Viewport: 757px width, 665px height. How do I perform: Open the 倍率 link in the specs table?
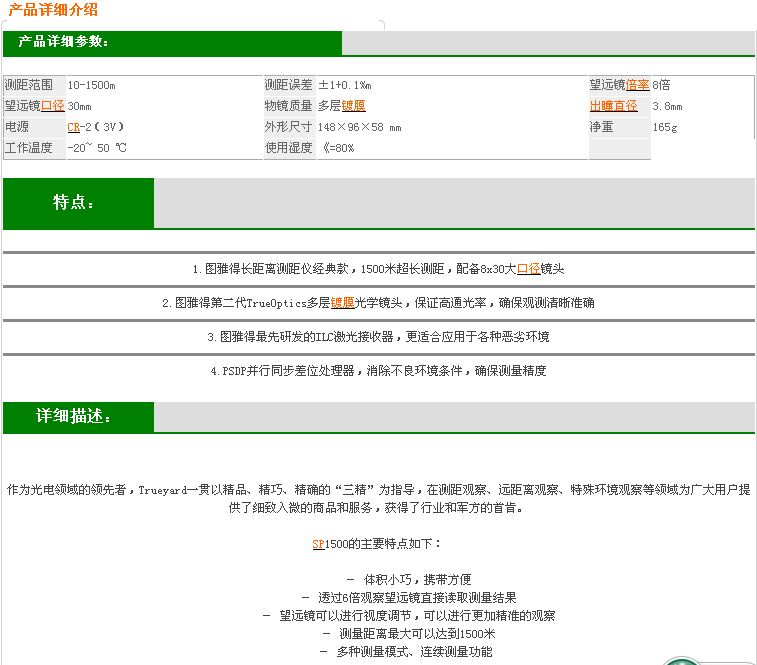637,85
